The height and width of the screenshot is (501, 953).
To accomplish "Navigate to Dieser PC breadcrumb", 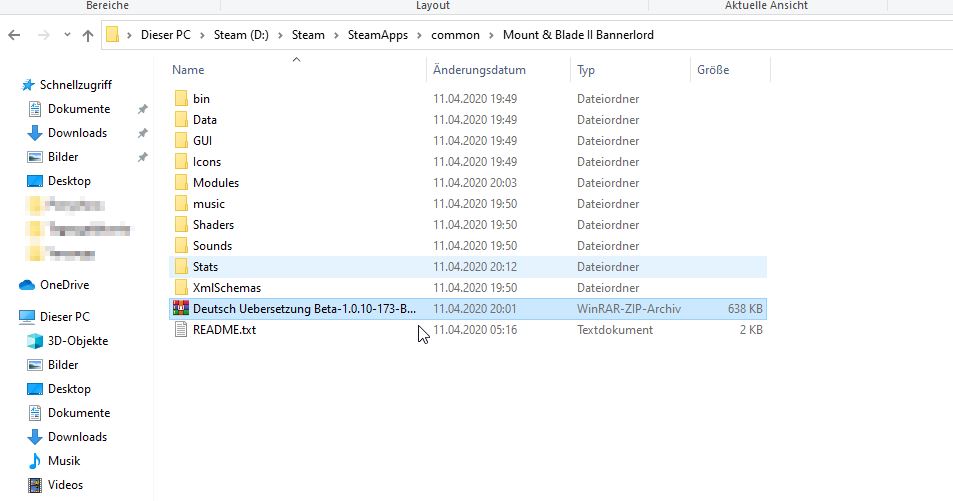I will (x=166, y=35).
